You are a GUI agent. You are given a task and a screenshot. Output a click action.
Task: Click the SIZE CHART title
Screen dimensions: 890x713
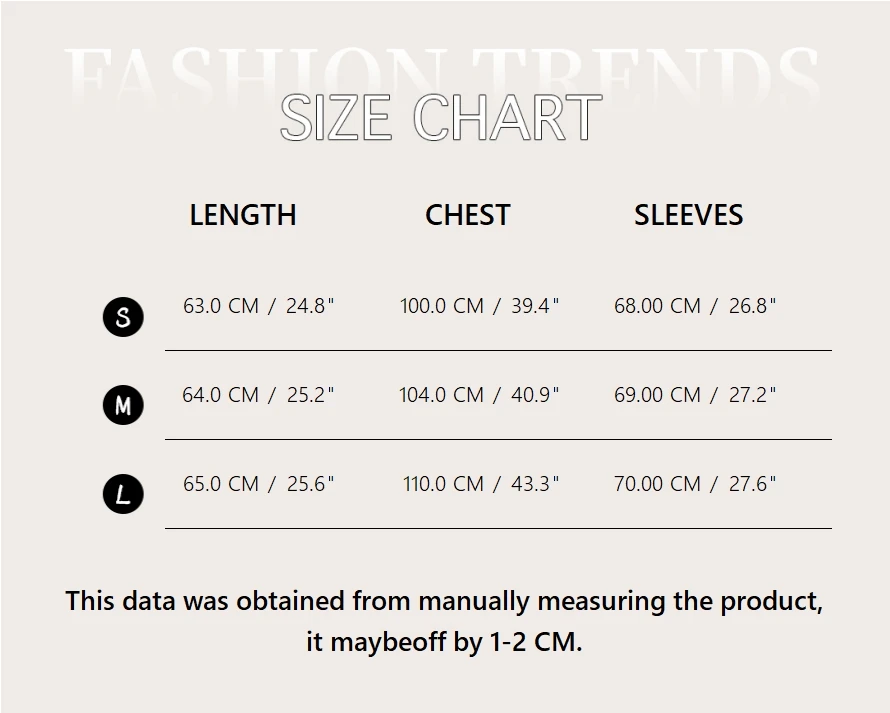pos(441,118)
